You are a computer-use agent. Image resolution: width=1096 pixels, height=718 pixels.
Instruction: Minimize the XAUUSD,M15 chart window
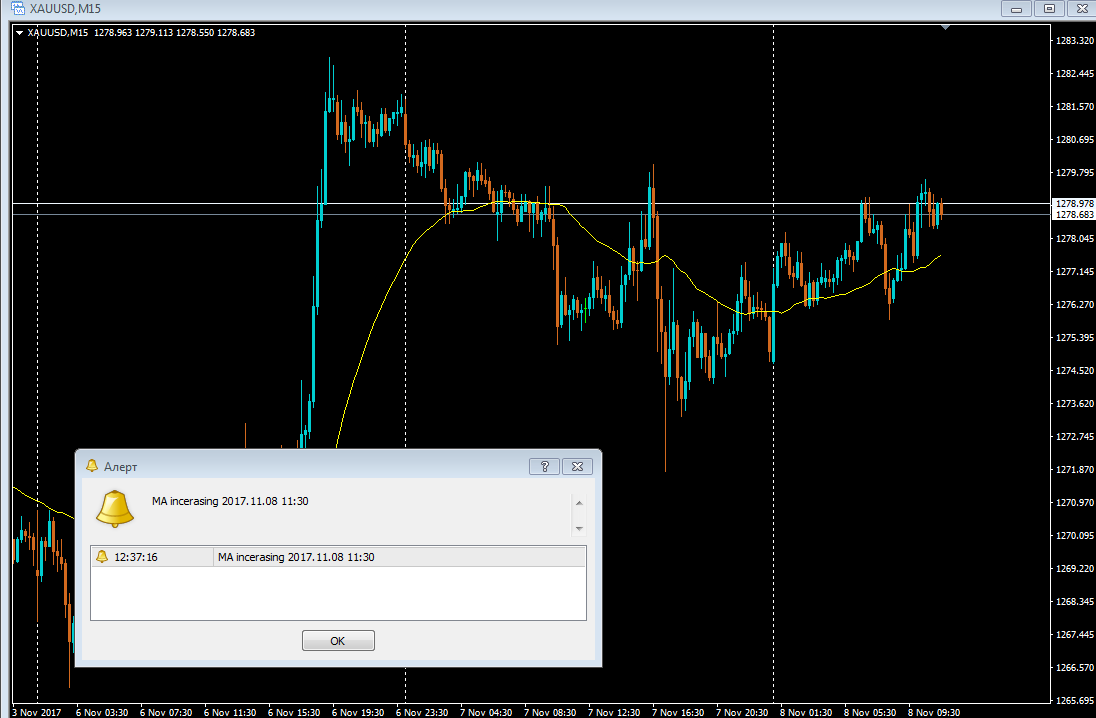coord(1016,8)
